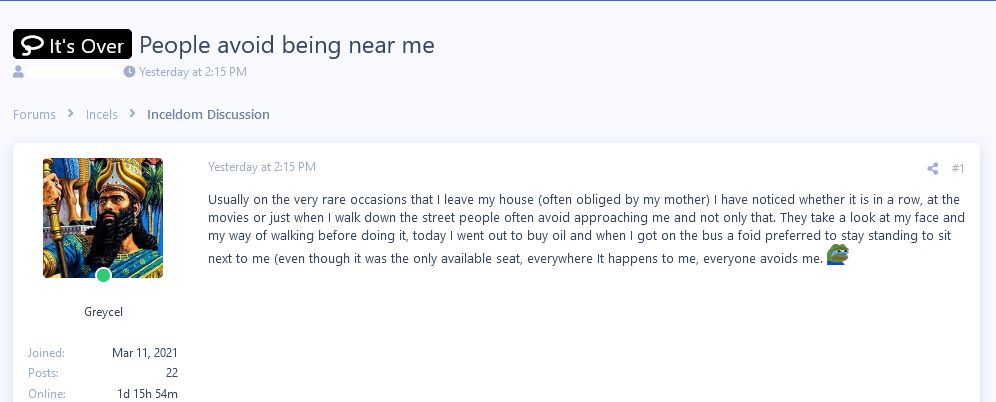Click the chevron arrow after Forums breadcrumb
The height and width of the screenshot is (402, 996).
71,114
